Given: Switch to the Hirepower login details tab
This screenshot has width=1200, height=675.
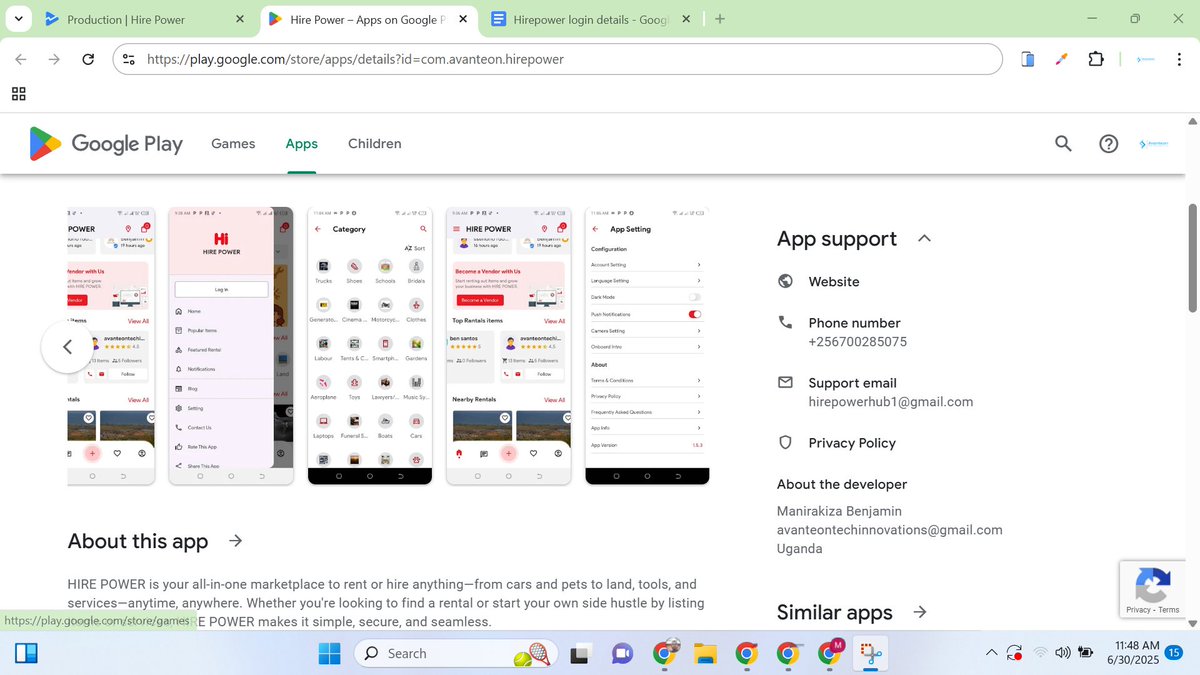Looking at the screenshot, I should (591, 19).
